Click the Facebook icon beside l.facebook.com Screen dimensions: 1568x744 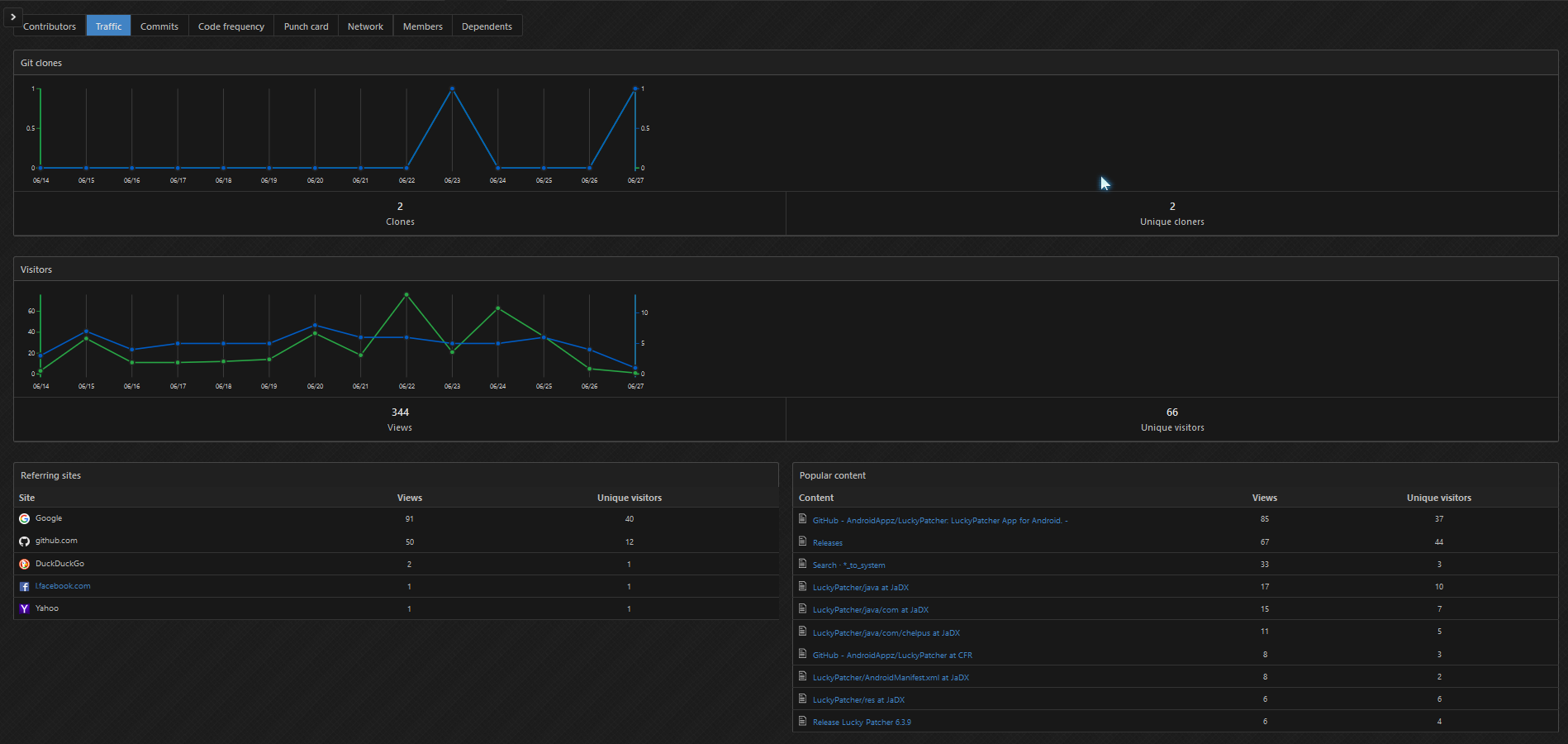pos(25,586)
